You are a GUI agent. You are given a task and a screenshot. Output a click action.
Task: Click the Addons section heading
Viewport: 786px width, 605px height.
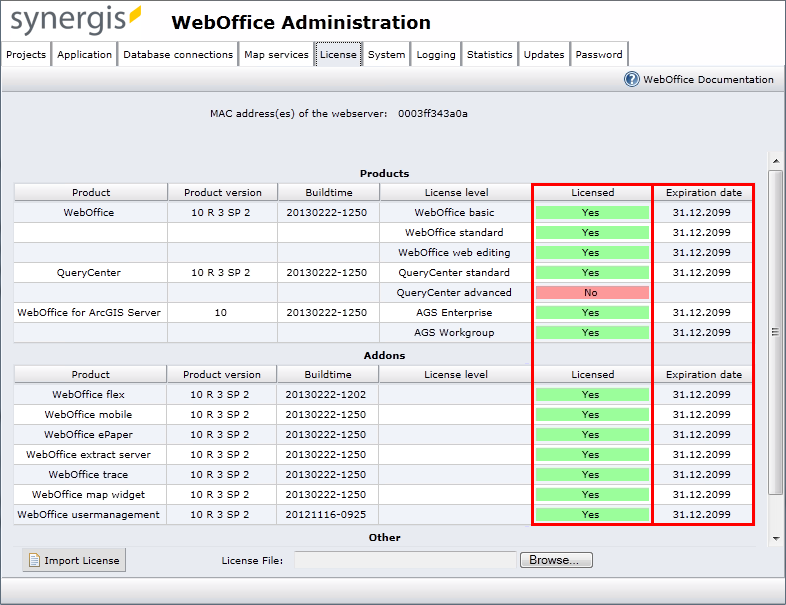[x=384, y=355]
